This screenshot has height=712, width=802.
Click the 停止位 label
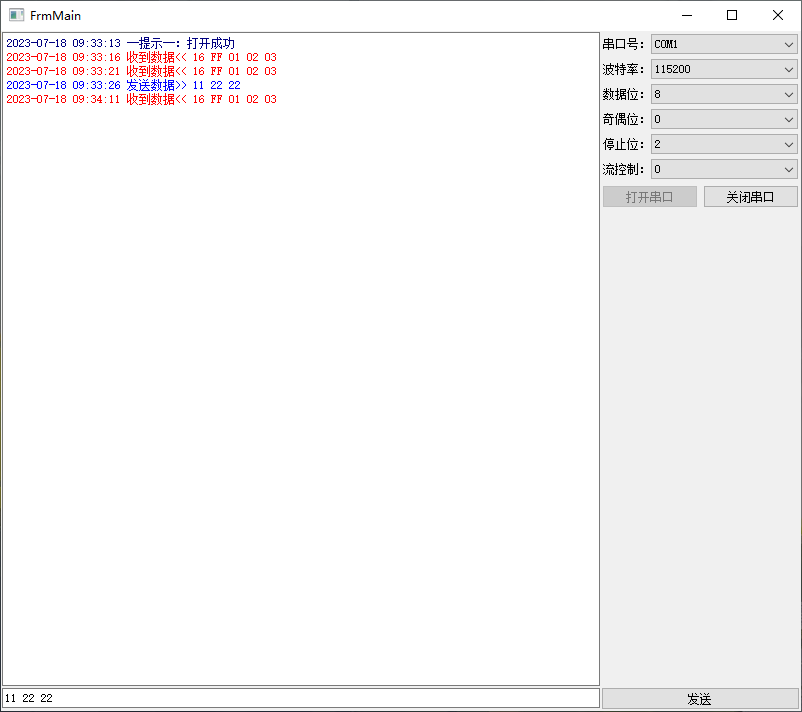coord(623,144)
